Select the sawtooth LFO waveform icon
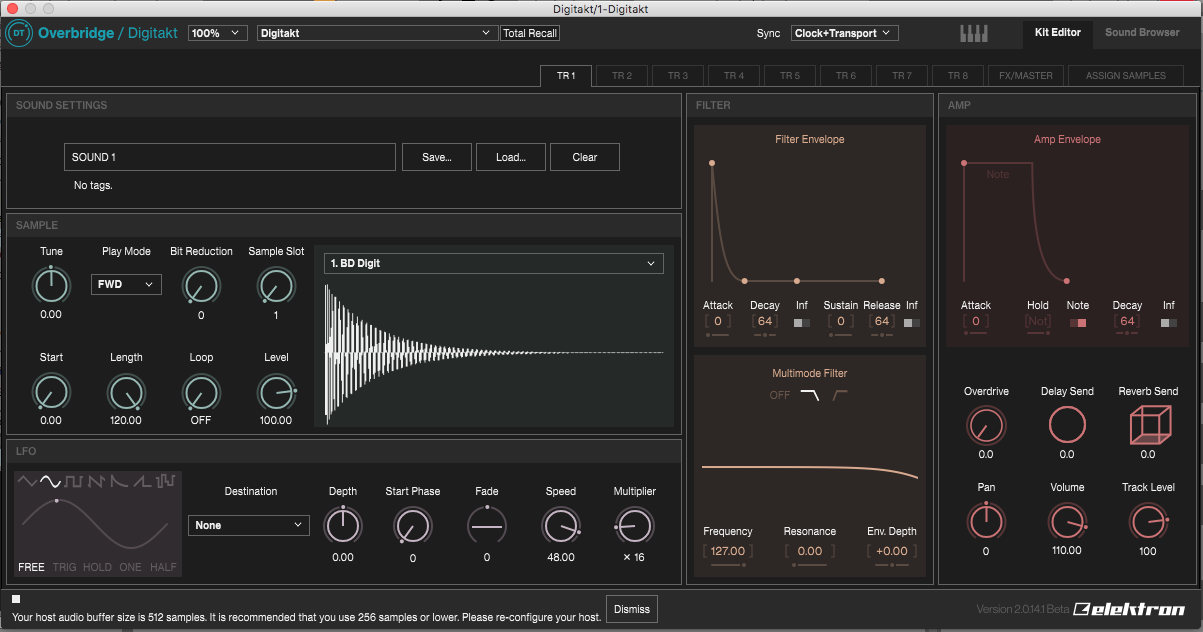The height and width of the screenshot is (632, 1203). pyautogui.click(x=96, y=481)
